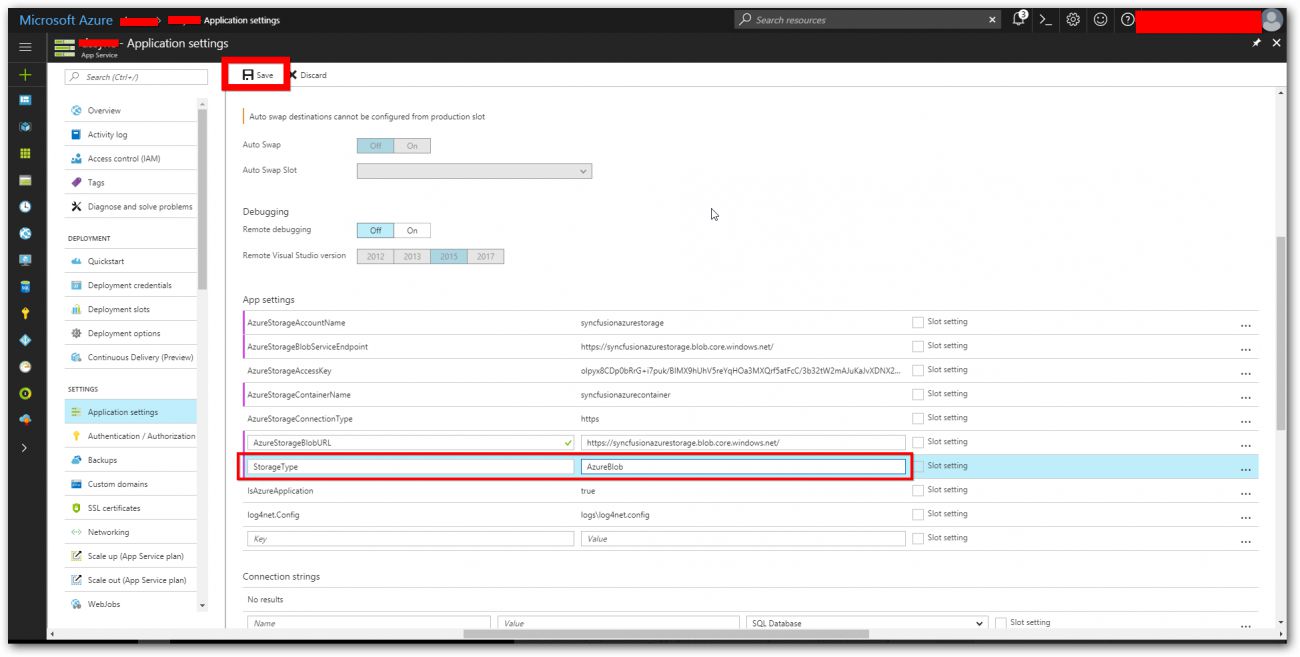Open the account avatar menu

point(1271,19)
